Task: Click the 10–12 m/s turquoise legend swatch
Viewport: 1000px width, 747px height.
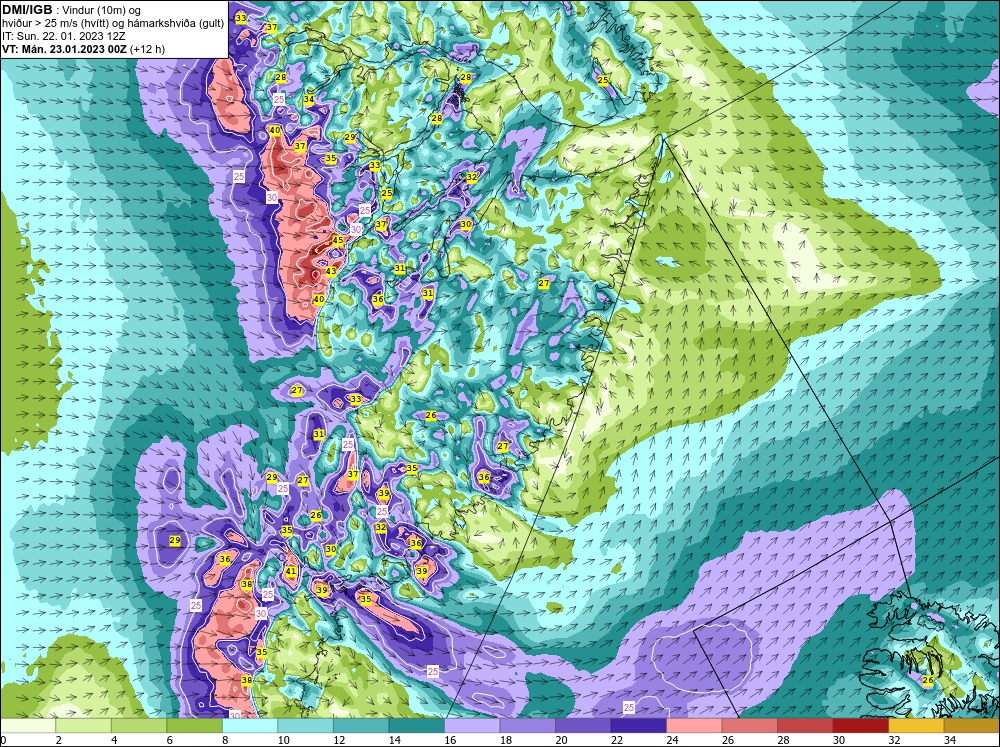Action: [x=305, y=726]
